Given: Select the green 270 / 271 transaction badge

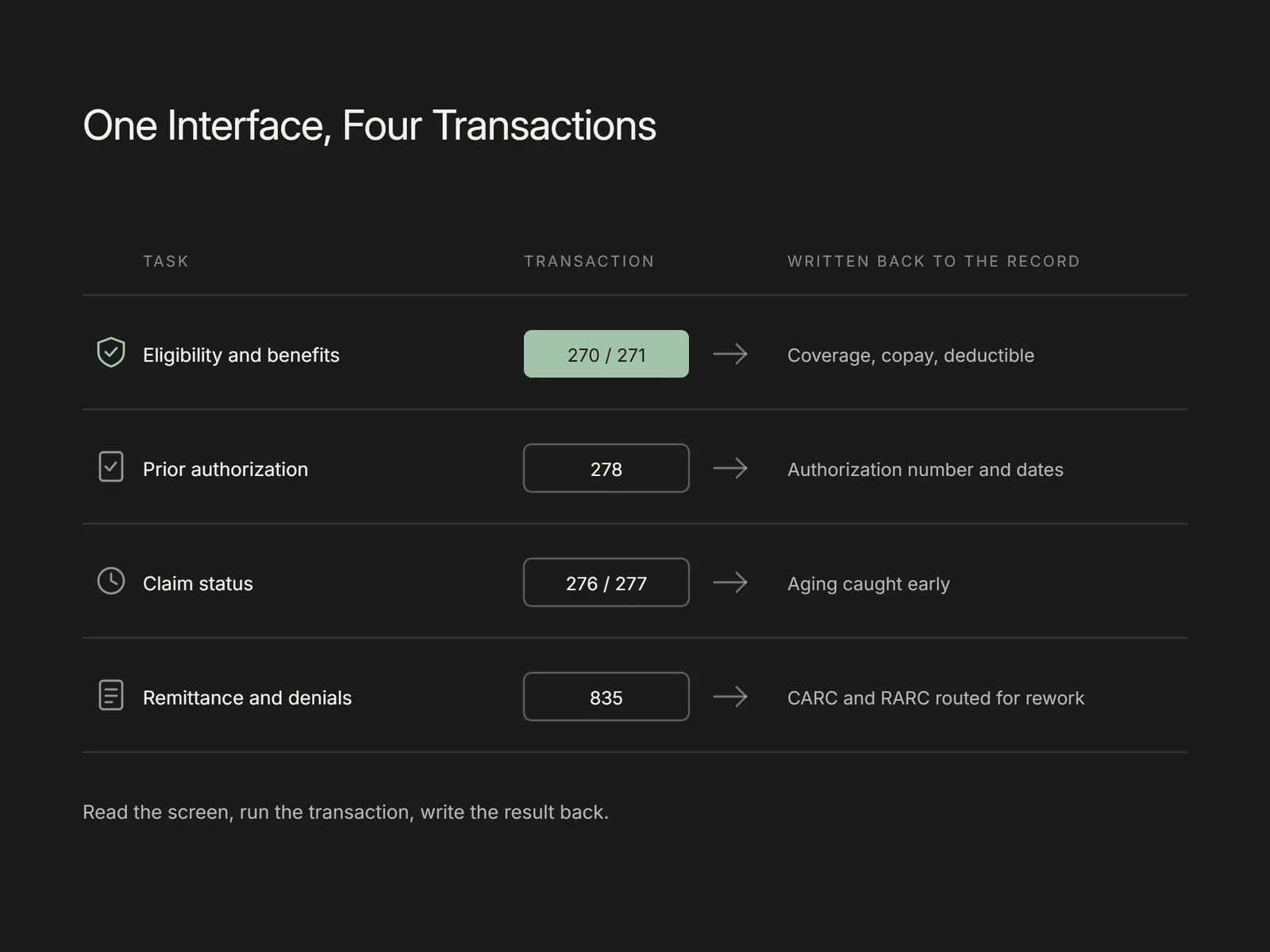Looking at the screenshot, I should [606, 354].
